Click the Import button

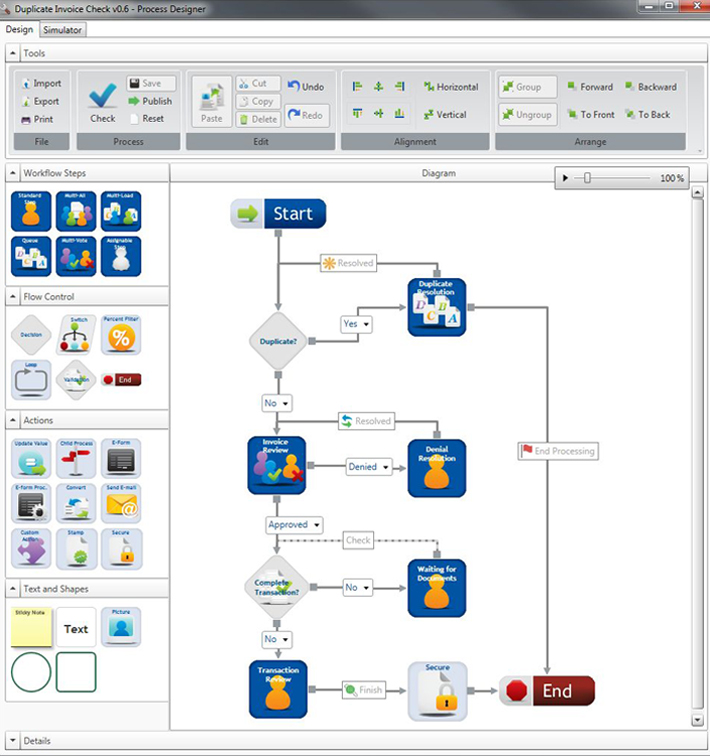click(42, 83)
